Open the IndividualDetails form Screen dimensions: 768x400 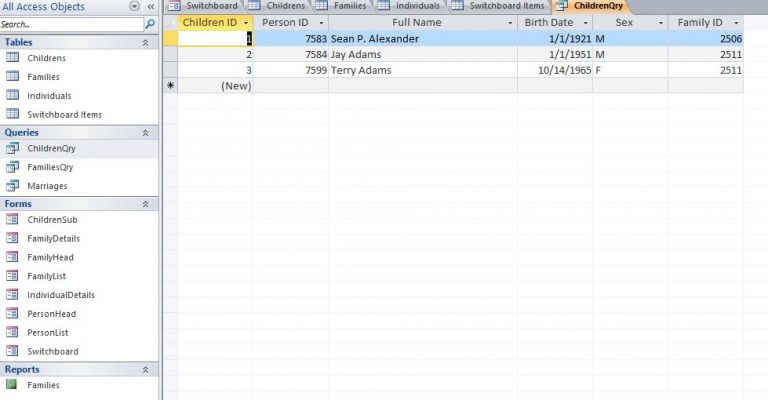(x=61, y=295)
